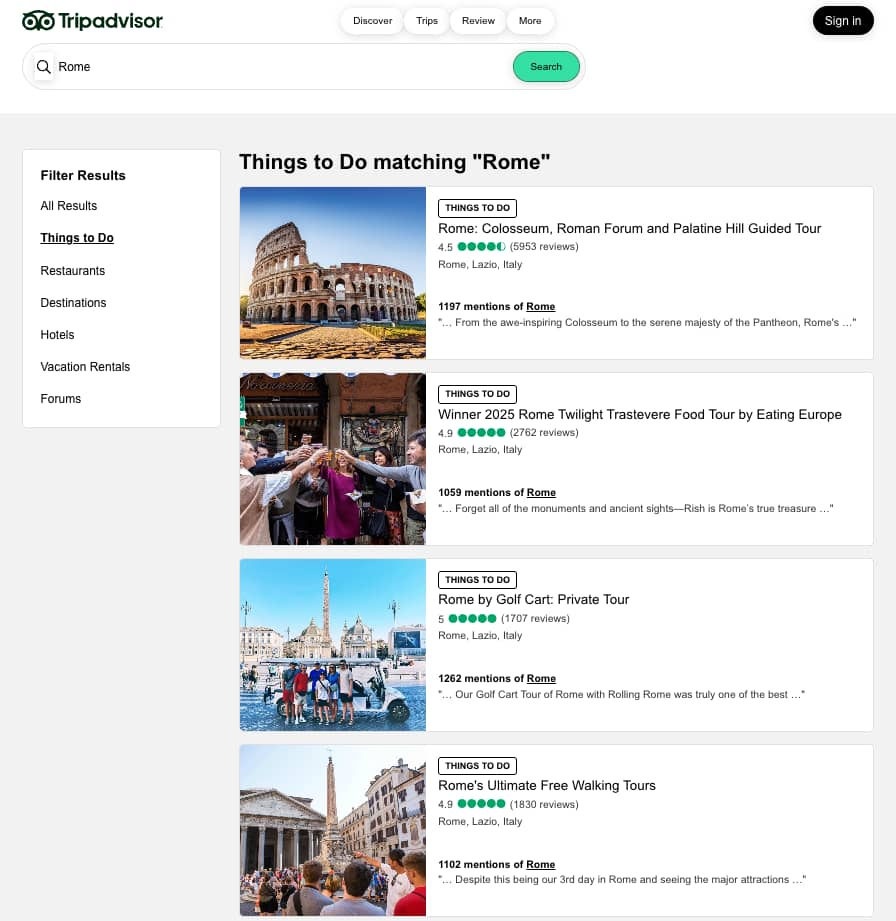
Task: Open the Colosseum photo thumbnail
Action: click(x=333, y=273)
